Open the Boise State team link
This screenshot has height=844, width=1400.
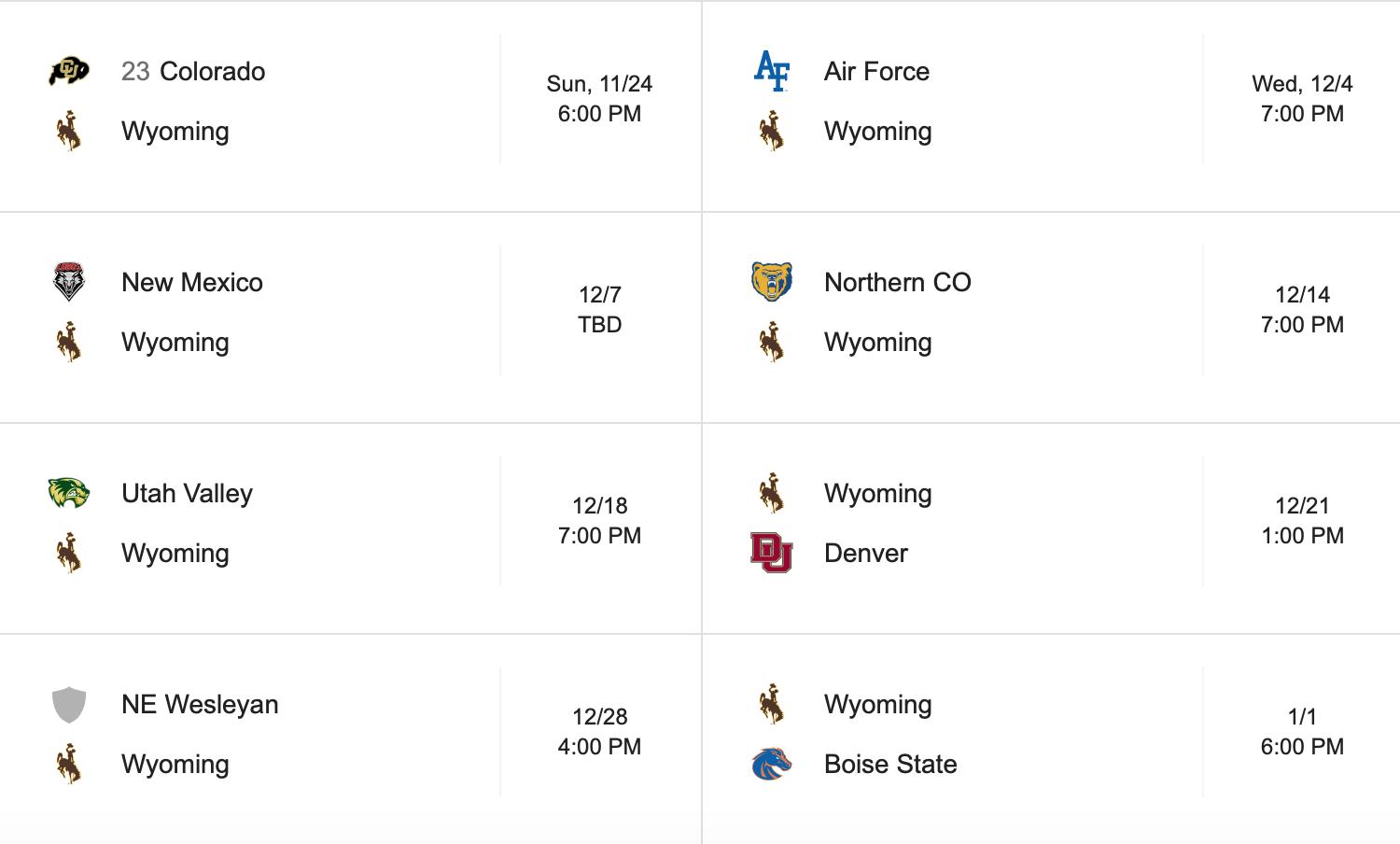click(890, 764)
